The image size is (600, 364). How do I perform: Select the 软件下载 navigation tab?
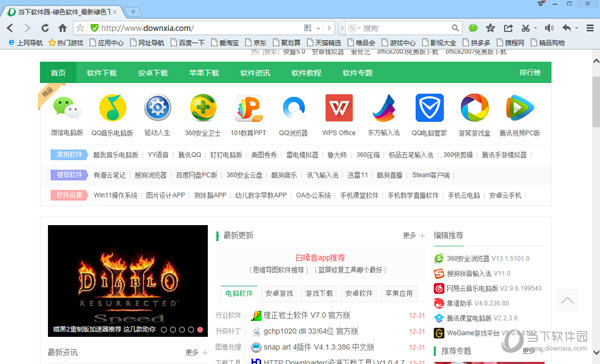click(101, 73)
